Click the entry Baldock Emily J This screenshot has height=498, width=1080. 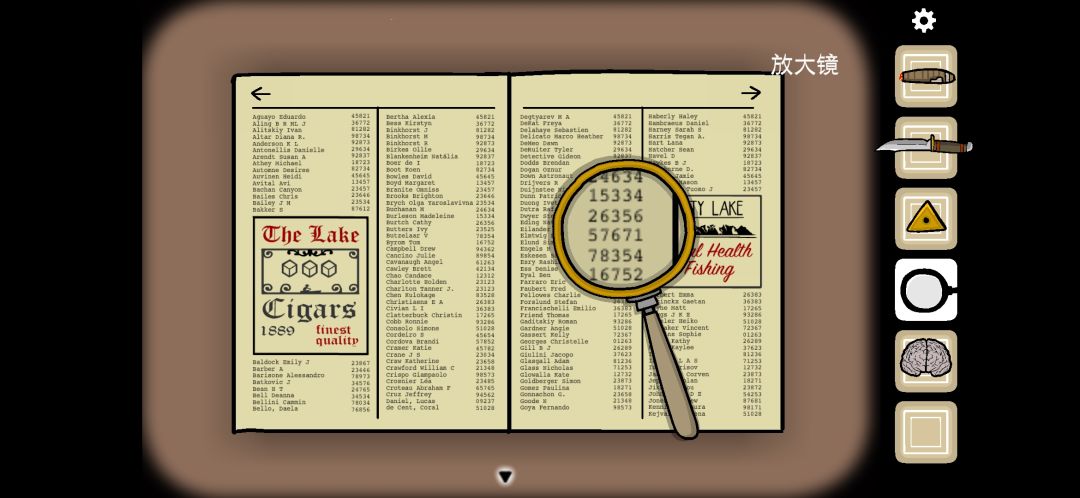280,362
